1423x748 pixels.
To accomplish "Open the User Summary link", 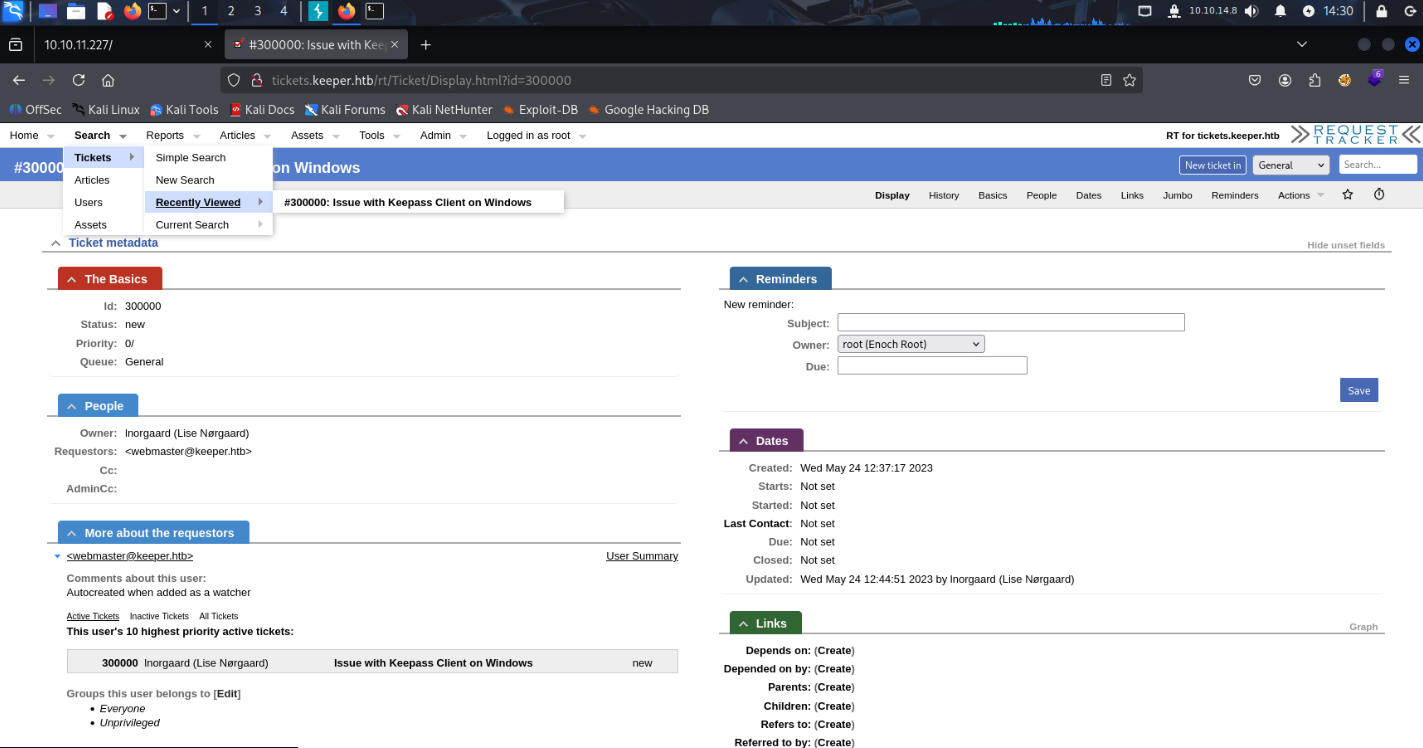I will coord(642,556).
